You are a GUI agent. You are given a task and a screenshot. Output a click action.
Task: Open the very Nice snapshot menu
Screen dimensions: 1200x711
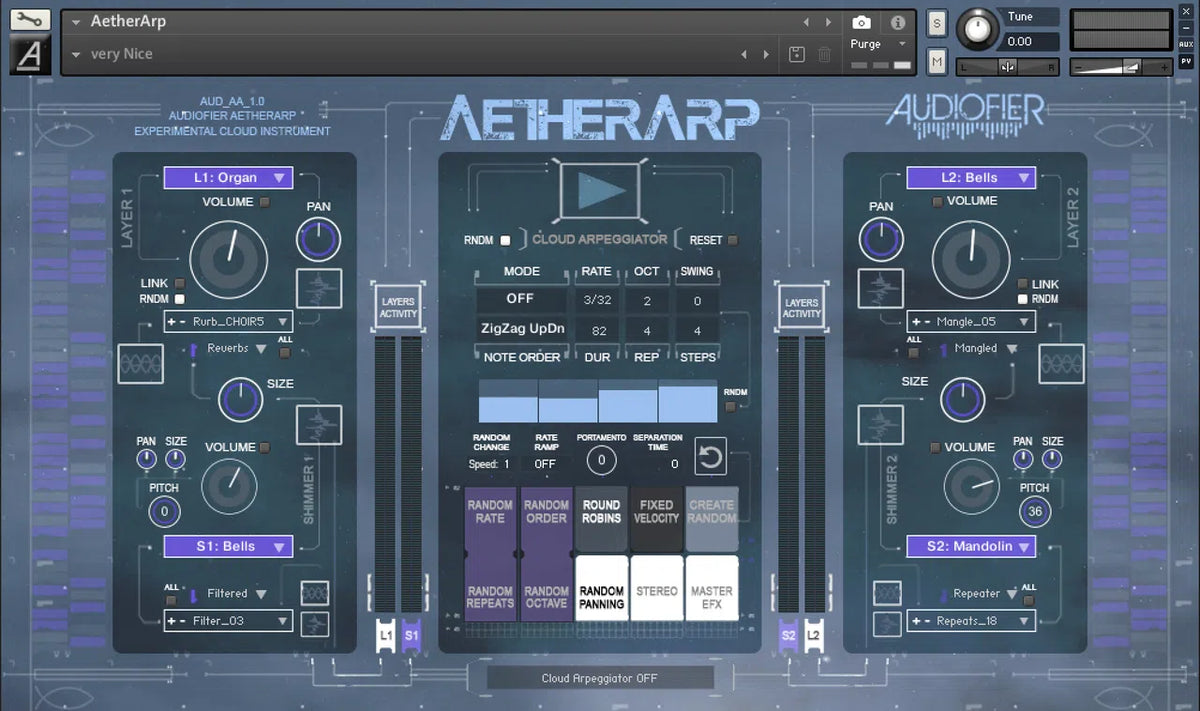(110, 53)
